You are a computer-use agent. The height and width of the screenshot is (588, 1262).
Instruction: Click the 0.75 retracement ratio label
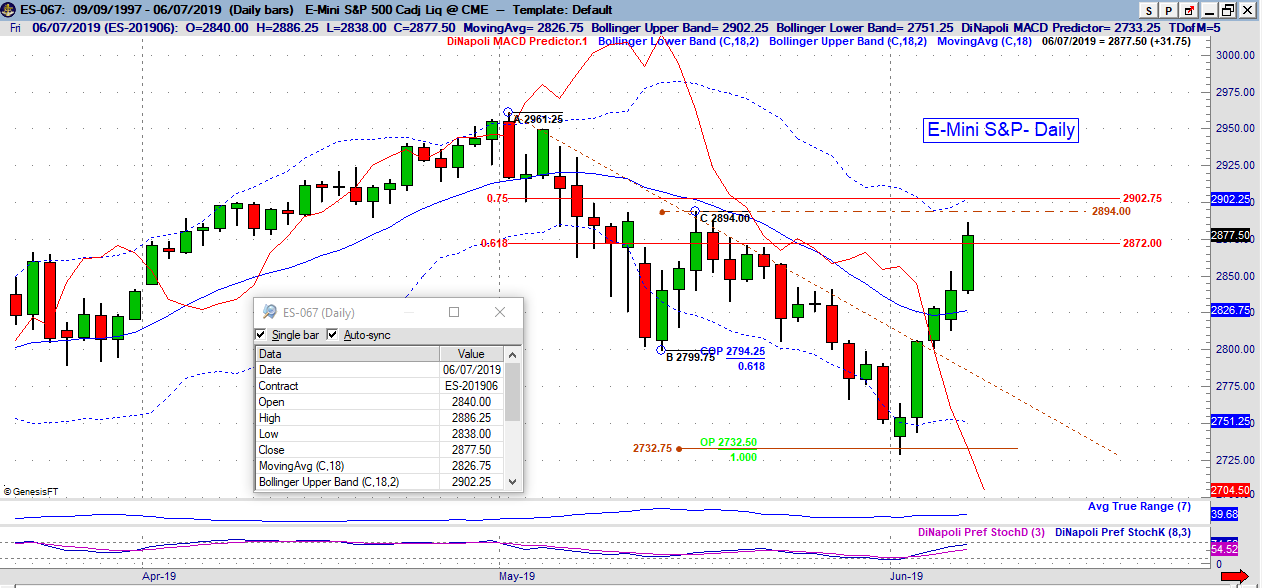pyautogui.click(x=497, y=199)
